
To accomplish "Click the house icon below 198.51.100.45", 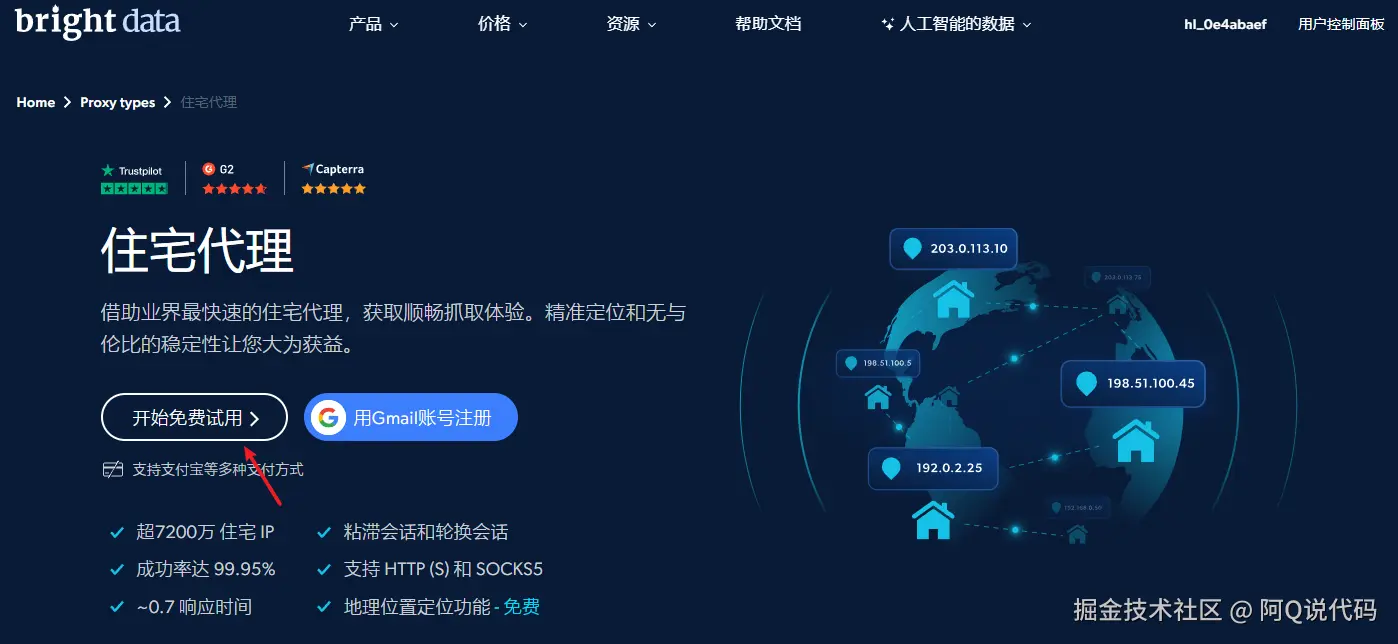I will tap(1136, 441).
